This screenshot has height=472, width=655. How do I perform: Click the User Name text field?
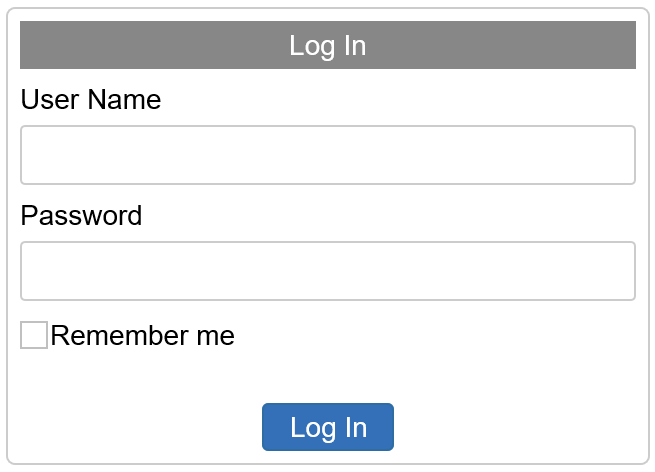point(328,155)
